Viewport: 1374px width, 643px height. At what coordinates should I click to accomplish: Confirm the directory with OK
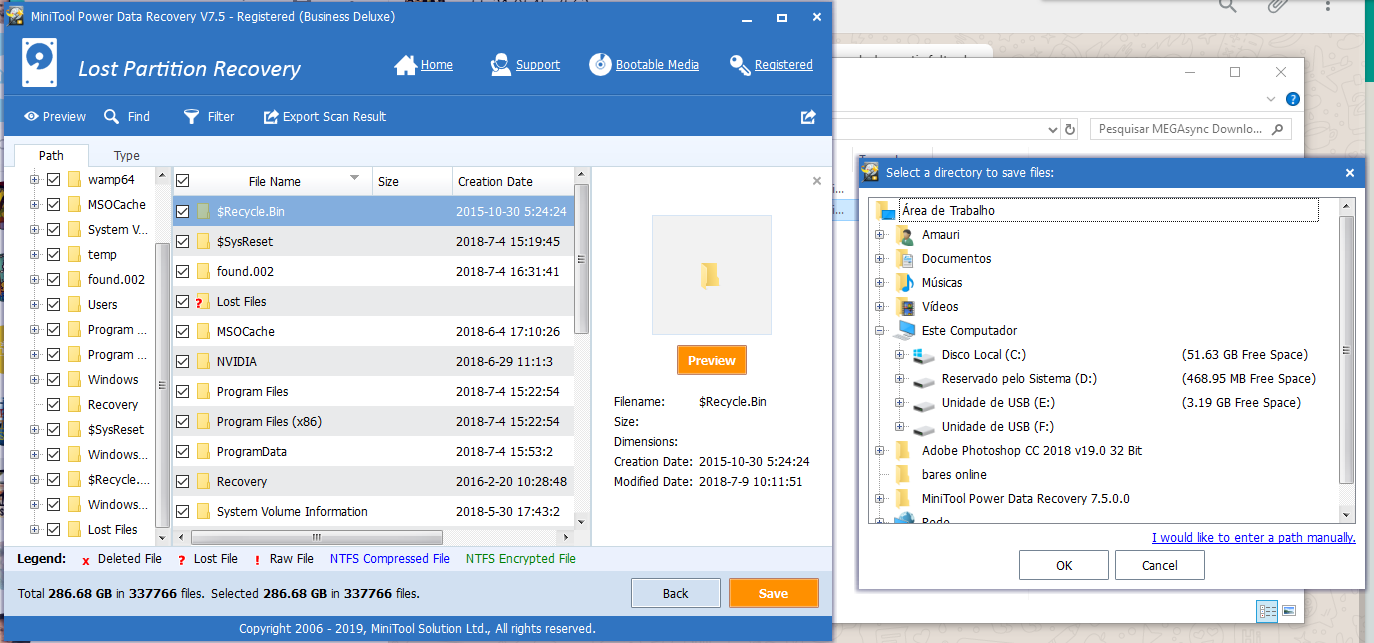pyautogui.click(x=1064, y=565)
